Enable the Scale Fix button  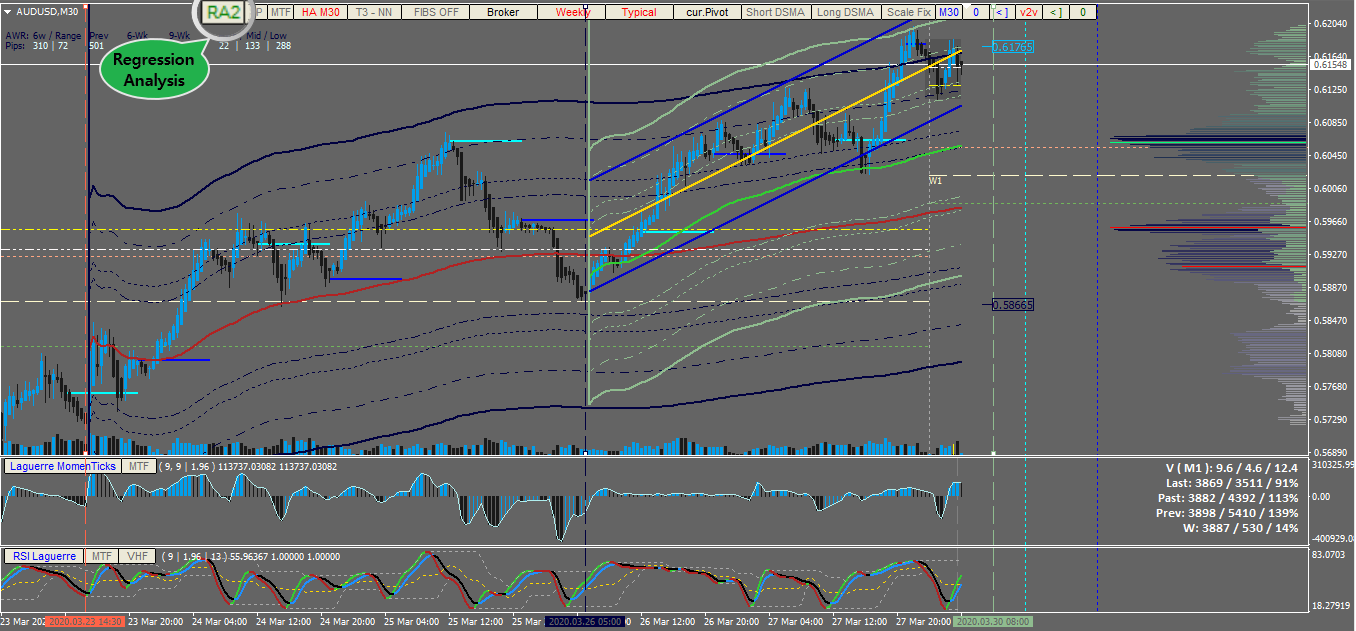[x=908, y=12]
